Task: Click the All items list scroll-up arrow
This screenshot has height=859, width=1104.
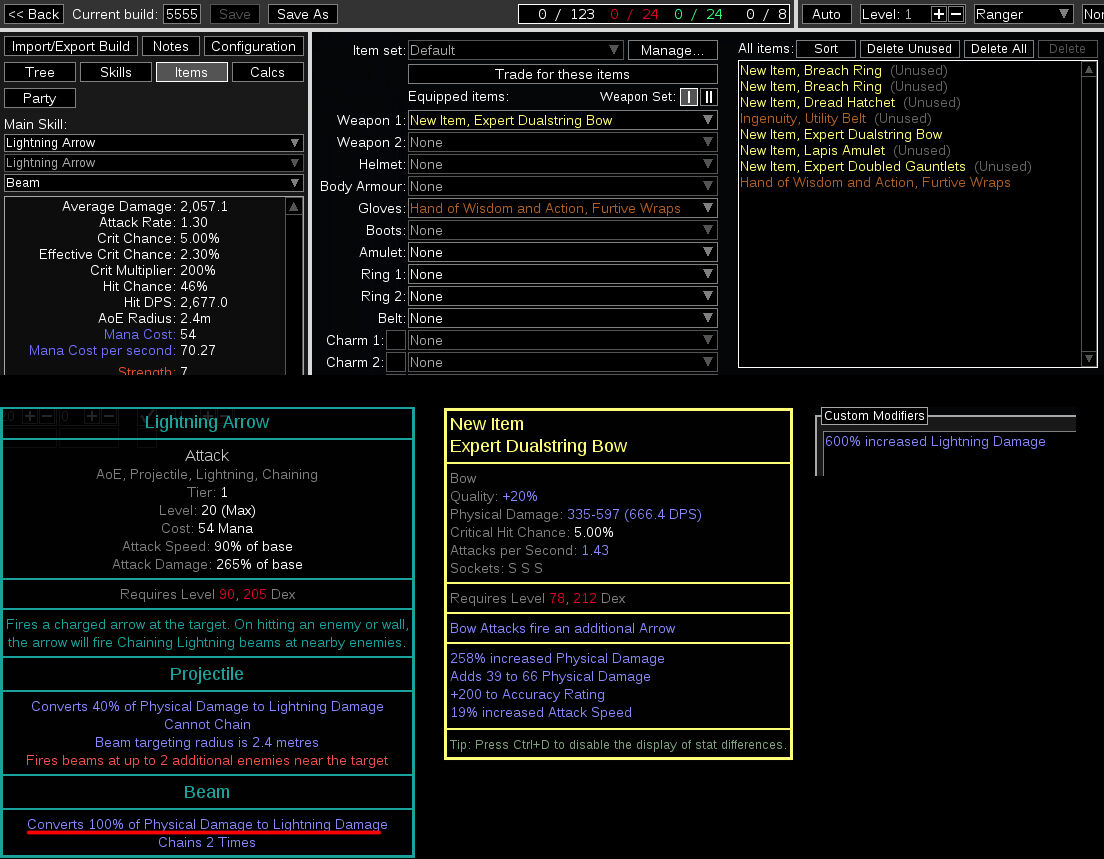Action: coord(1089,70)
